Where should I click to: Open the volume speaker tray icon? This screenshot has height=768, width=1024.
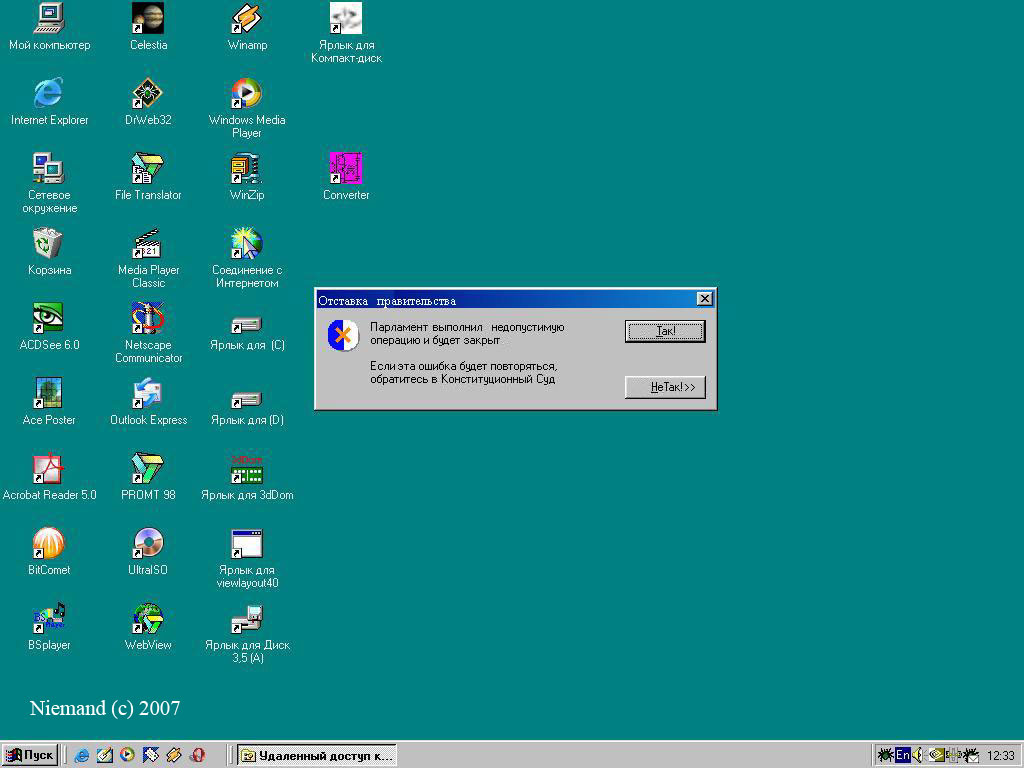(918, 755)
